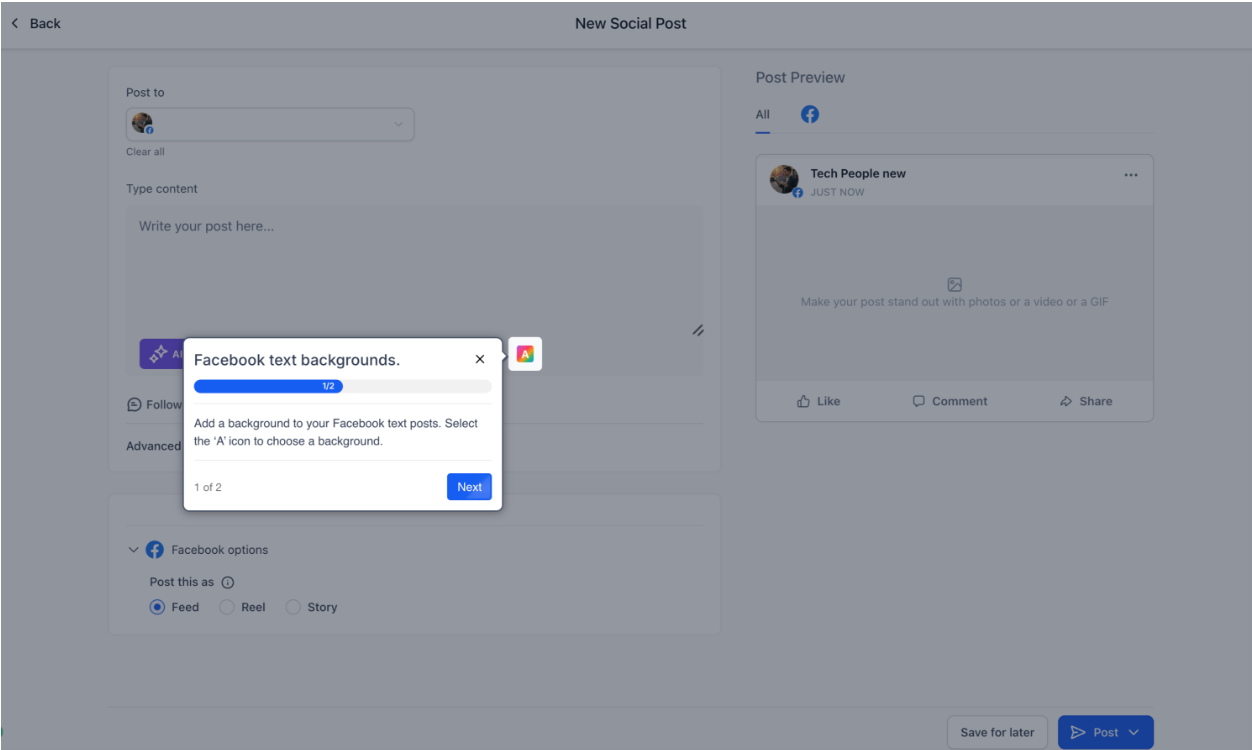
Task: Open the three-dot menu on post preview
Action: tap(1131, 175)
